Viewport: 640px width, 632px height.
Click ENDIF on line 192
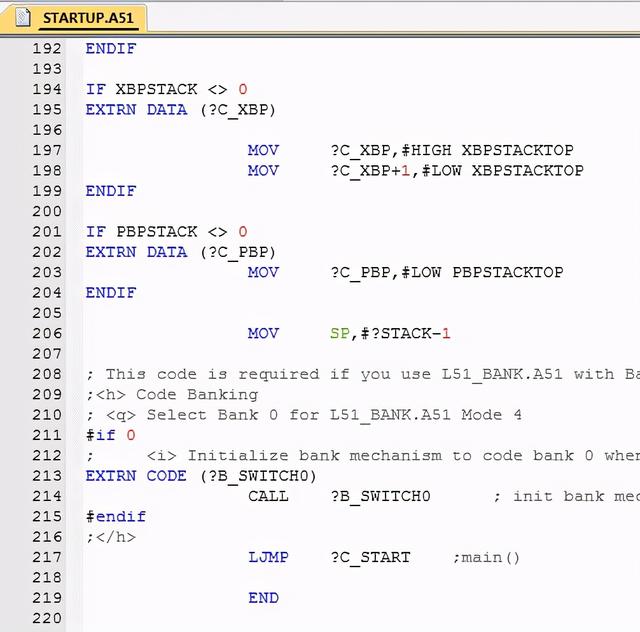(x=111, y=49)
